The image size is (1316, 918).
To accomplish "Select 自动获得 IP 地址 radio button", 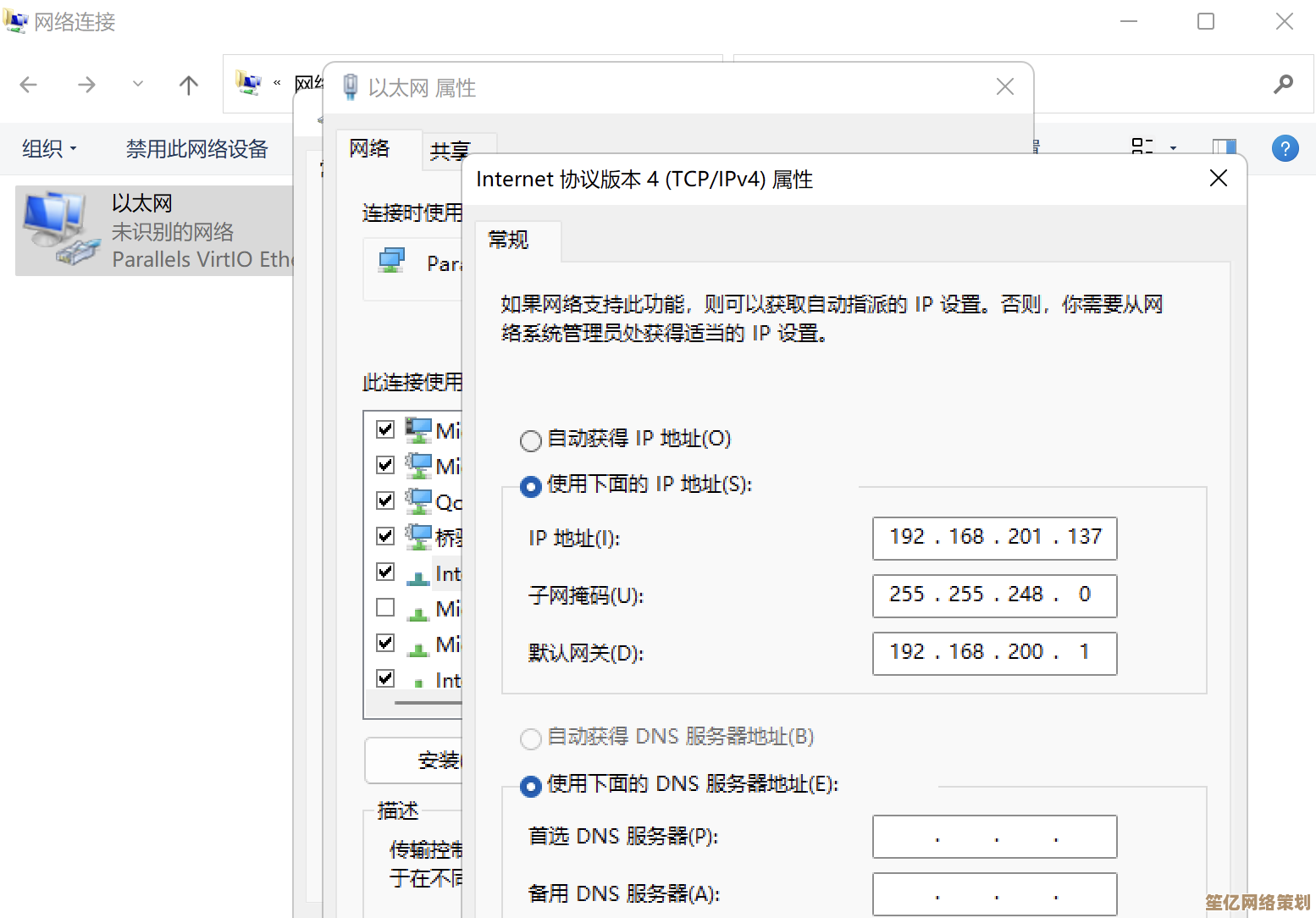I will [531, 440].
